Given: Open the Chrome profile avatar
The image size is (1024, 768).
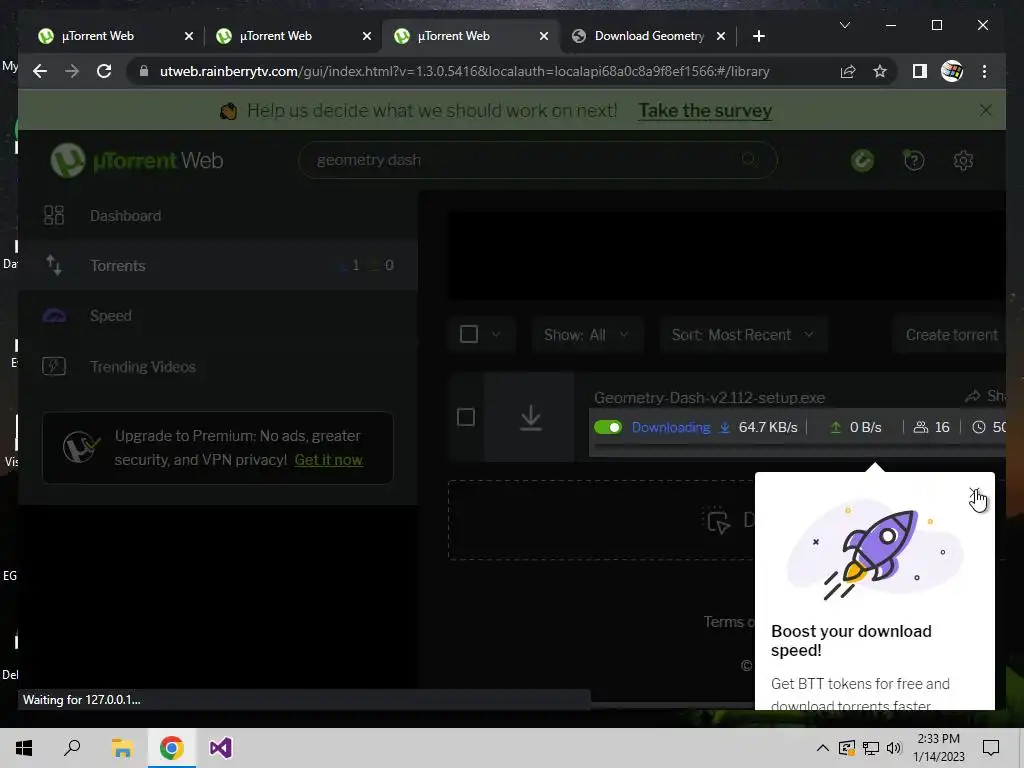Looking at the screenshot, I should (x=952, y=71).
